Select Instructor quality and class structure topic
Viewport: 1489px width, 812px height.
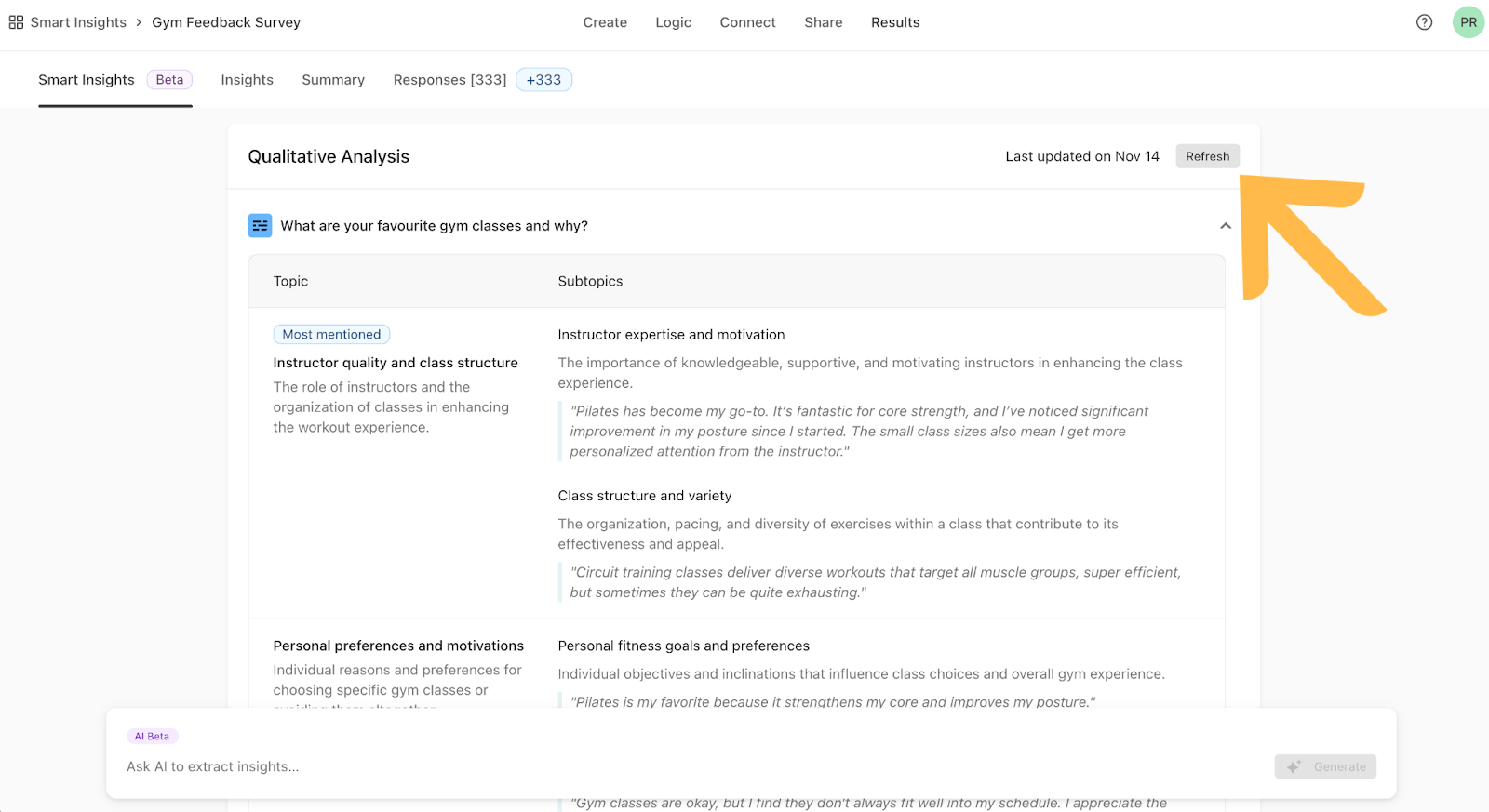(x=396, y=363)
